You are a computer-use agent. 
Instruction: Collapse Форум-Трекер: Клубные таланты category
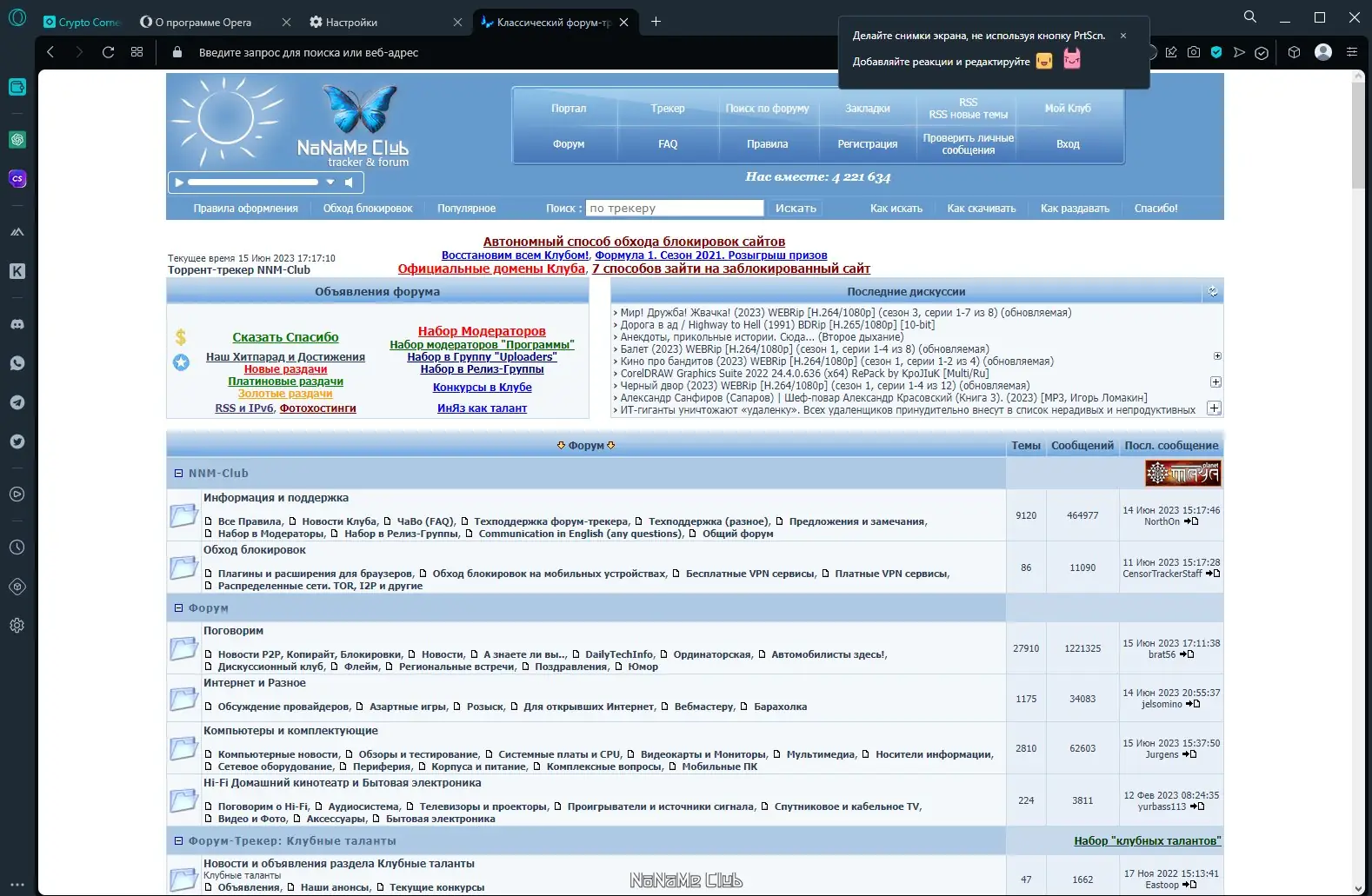coord(179,841)
